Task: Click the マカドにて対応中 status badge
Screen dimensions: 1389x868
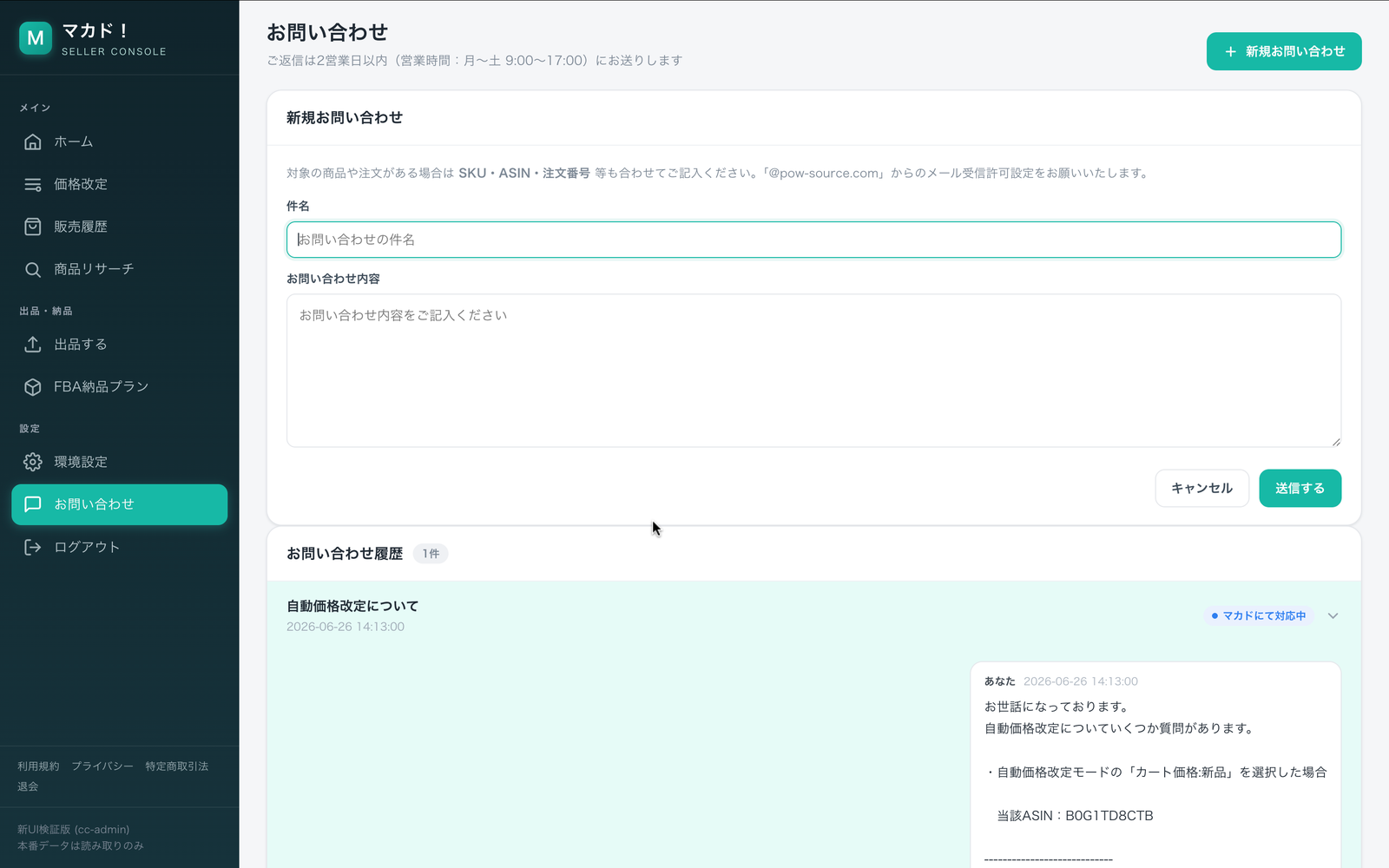Action: click(1259, 616)
